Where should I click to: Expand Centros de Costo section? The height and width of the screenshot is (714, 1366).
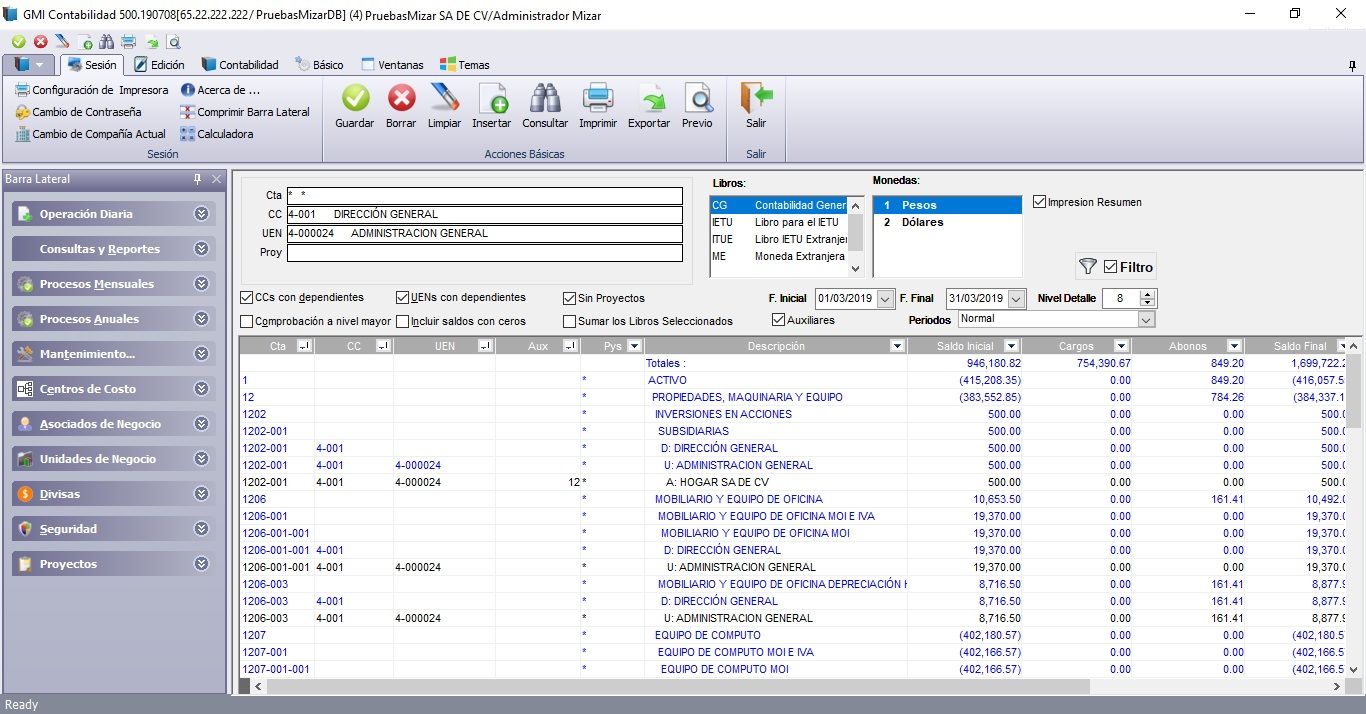click(x=201, y=389)
